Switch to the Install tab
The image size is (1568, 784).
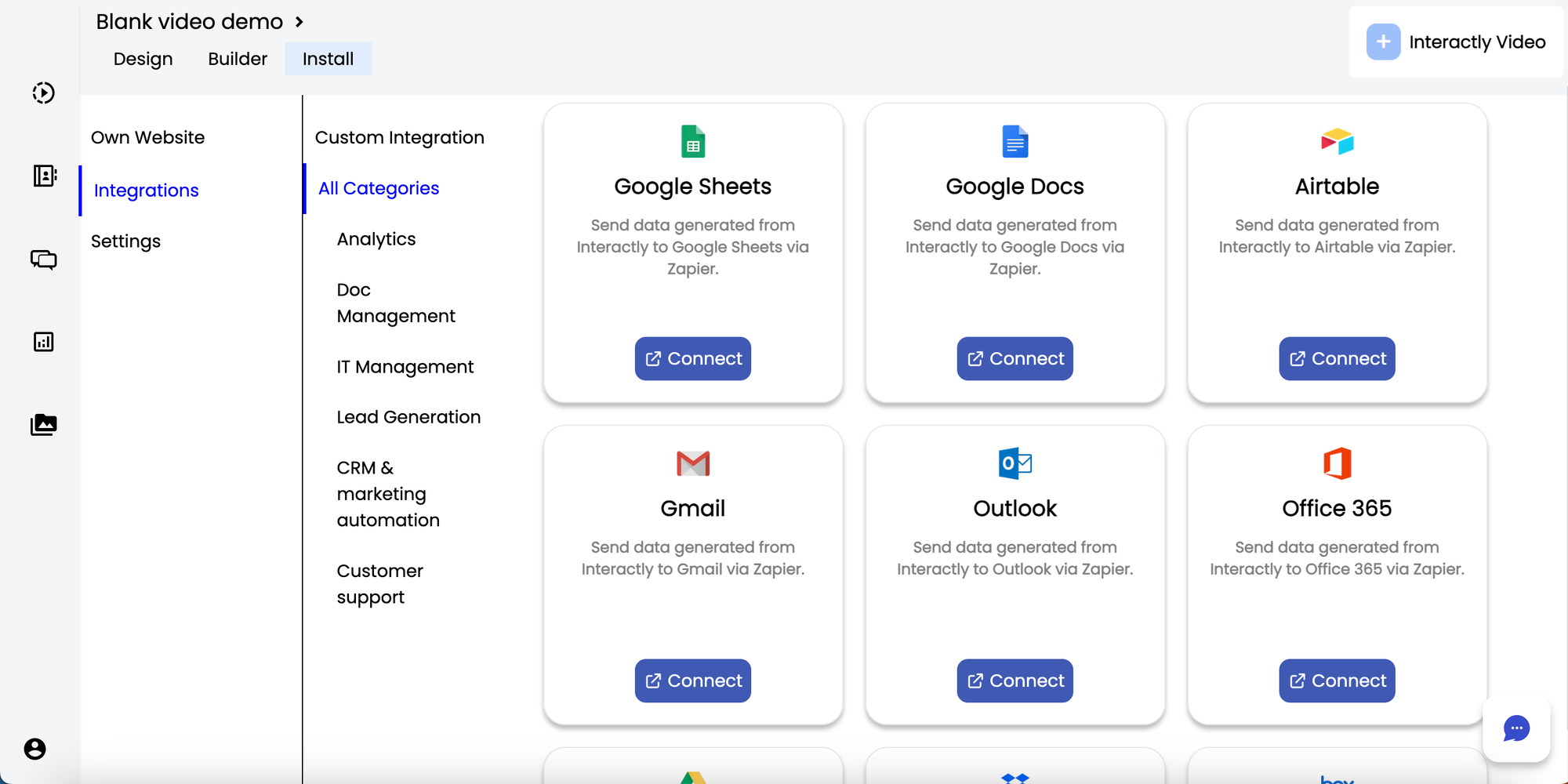click(x=328, y=59)
